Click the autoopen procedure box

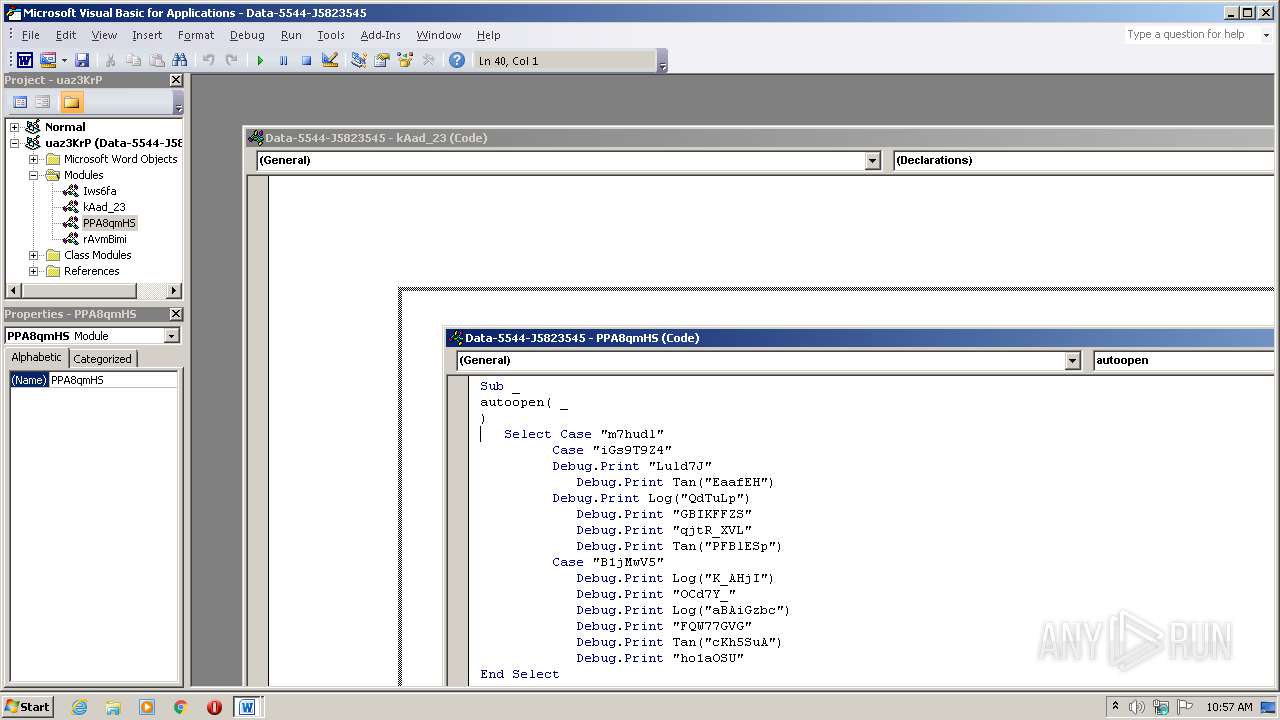coord(1184,360)
